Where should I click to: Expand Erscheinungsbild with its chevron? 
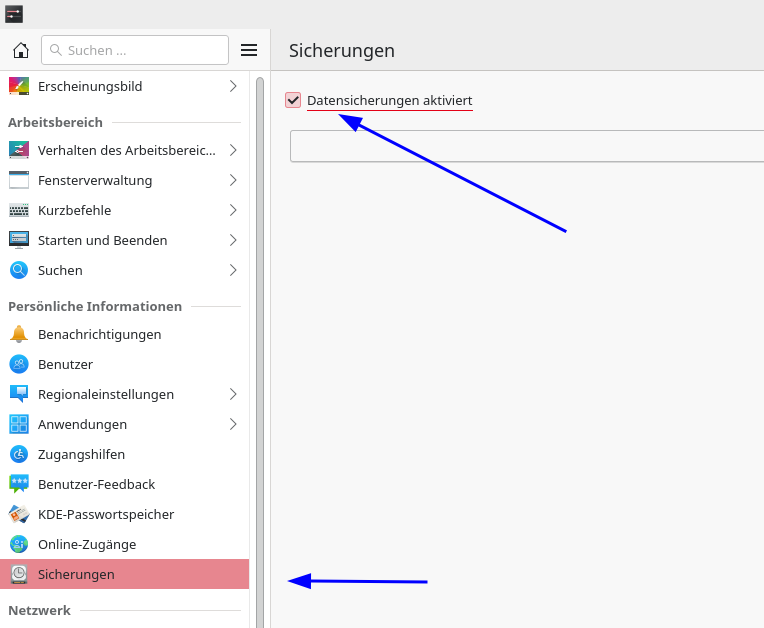[x=233, y=86]
